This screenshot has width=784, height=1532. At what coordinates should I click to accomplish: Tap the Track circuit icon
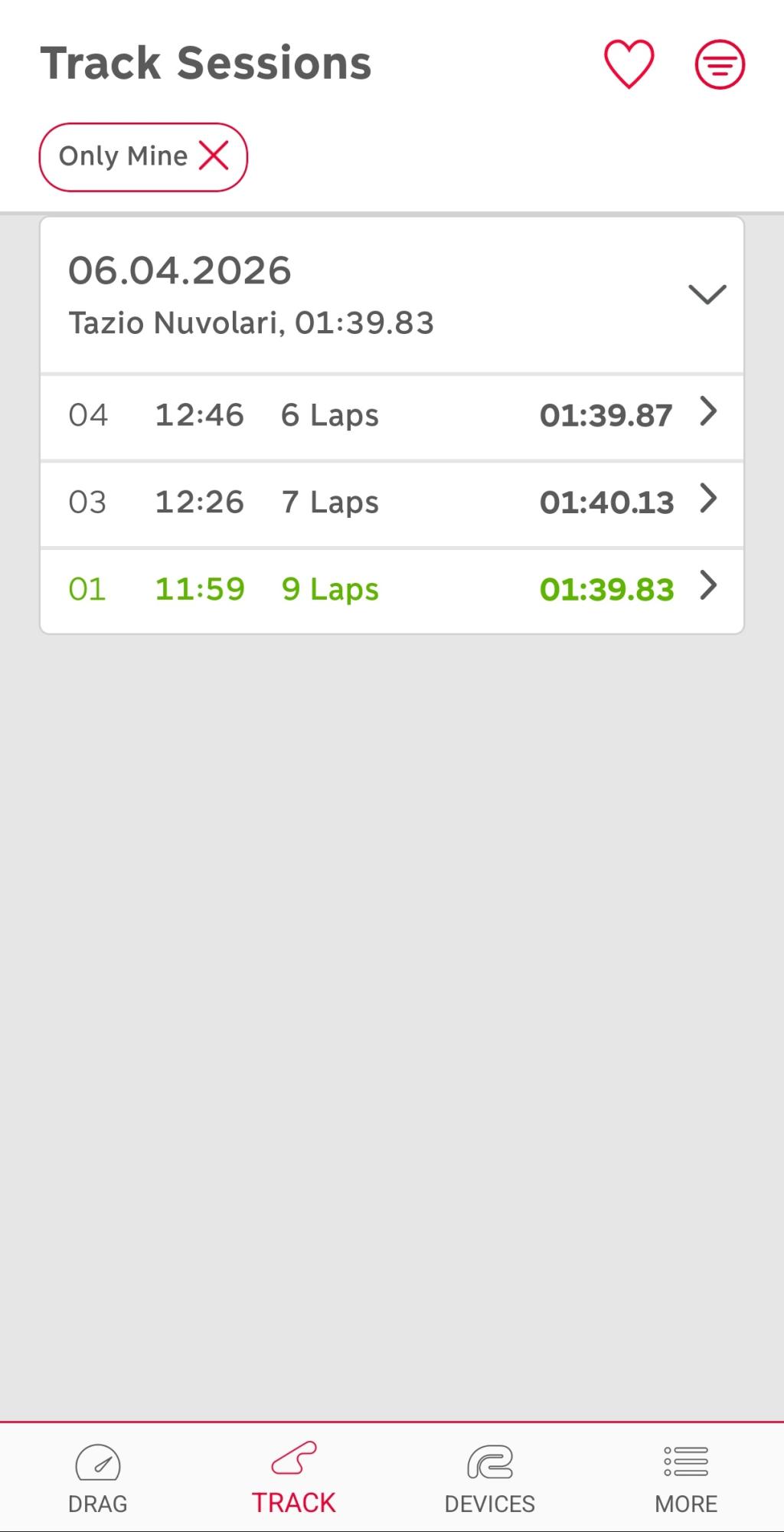294,1458
